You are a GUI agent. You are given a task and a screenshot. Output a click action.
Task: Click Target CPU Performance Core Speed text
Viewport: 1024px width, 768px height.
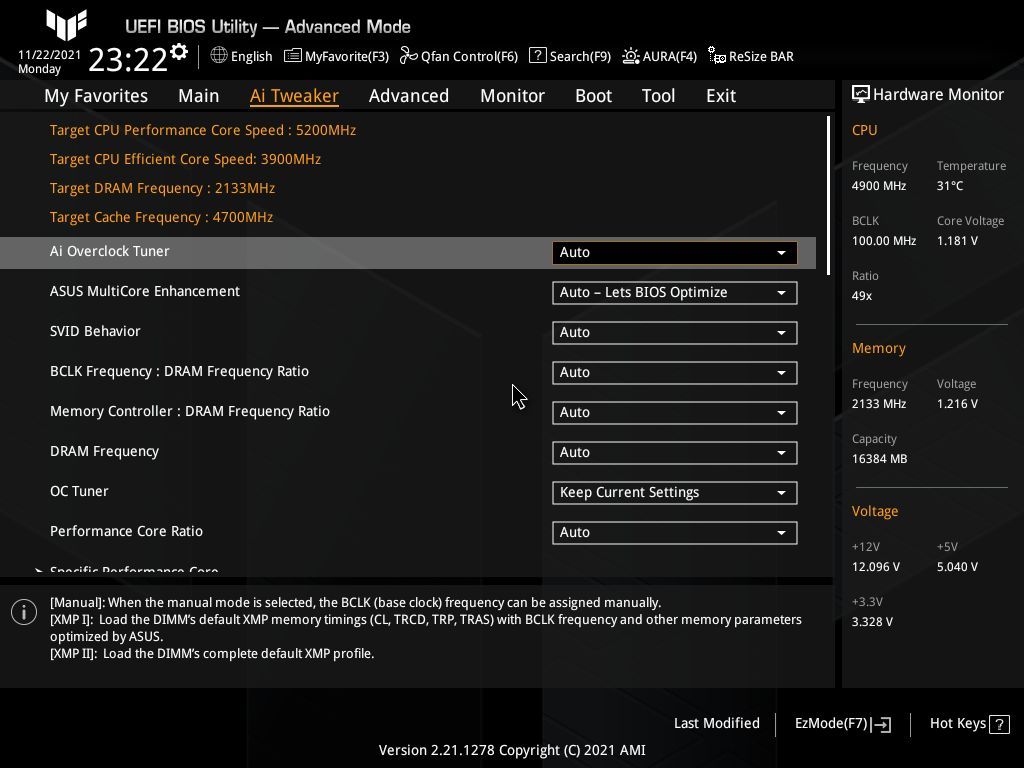[202, 130]
